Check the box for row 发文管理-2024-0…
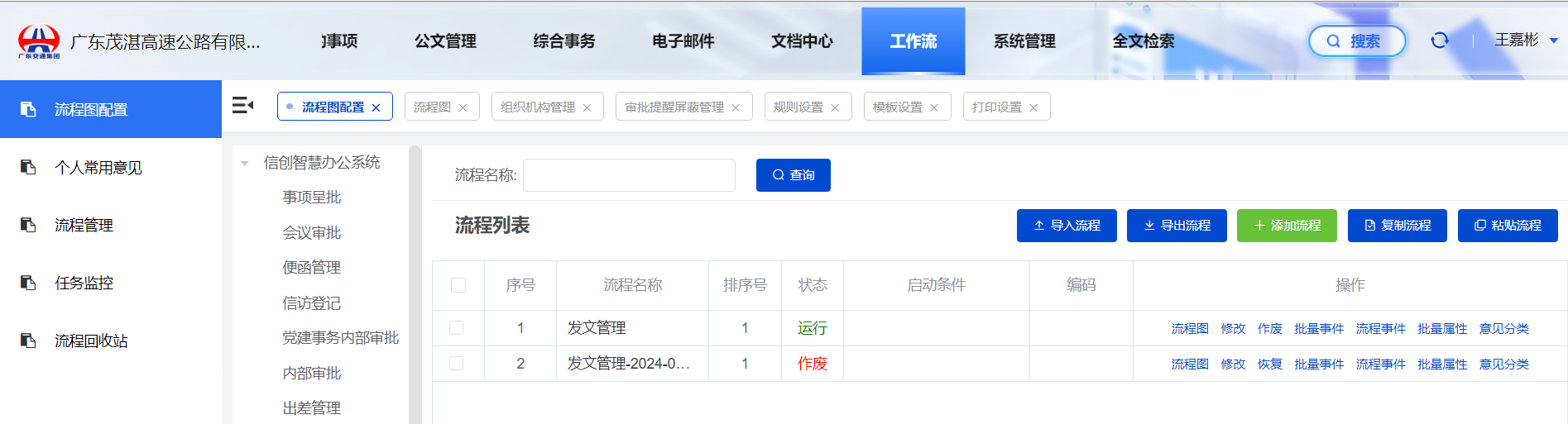The height and width of the screenshot is (424, 1568). 456,363
